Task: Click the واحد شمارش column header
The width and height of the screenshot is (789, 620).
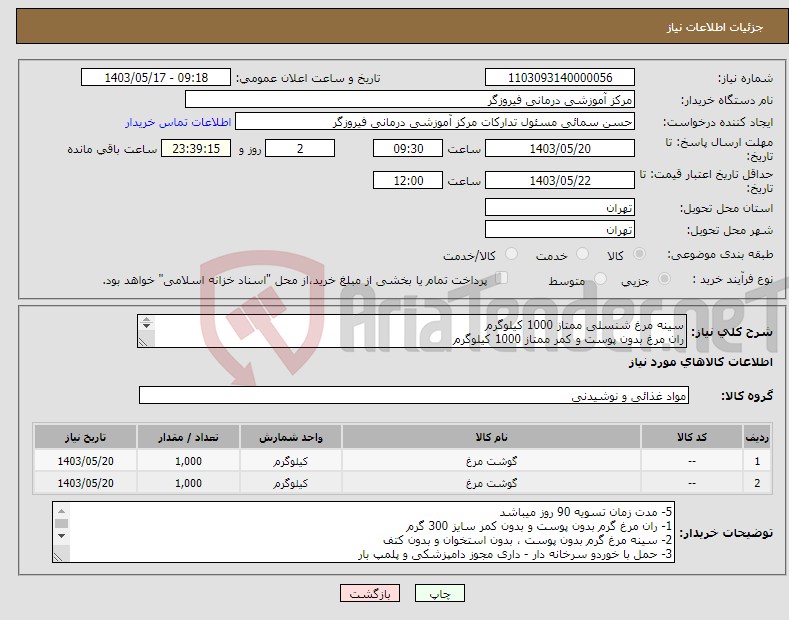Action: 291,437
